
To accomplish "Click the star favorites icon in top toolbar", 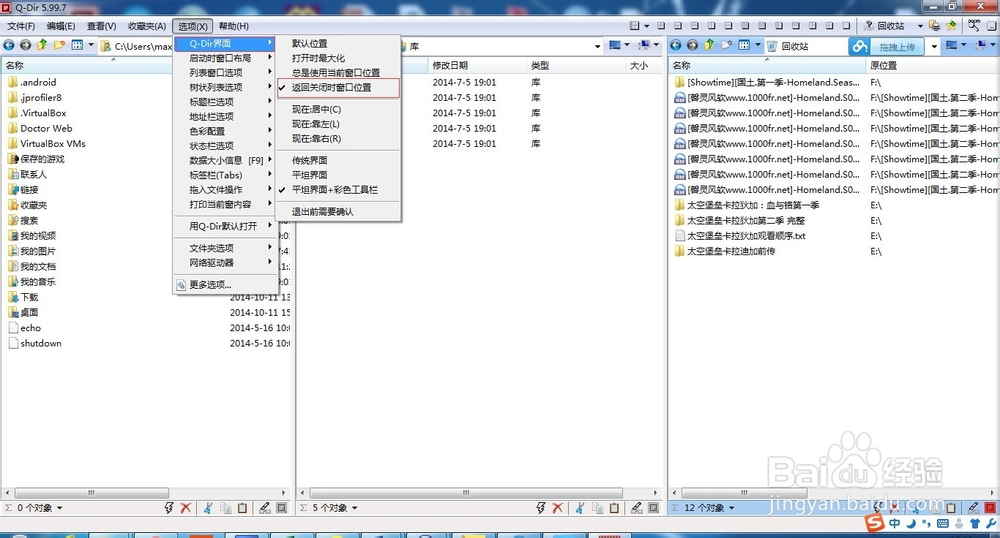I will [x=951, y=26].
